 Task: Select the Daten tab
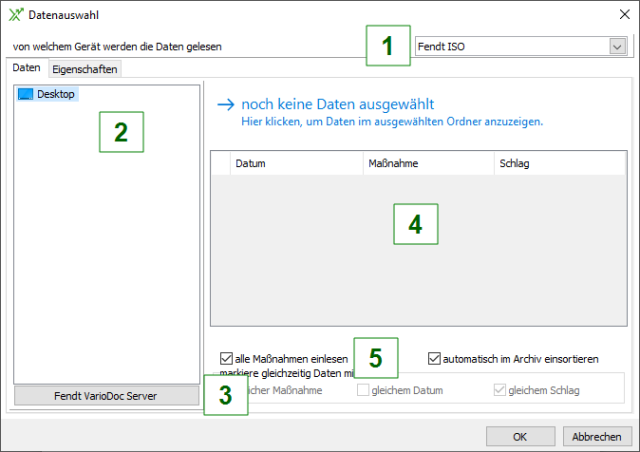pyautogui.click(x=27, y=69)
